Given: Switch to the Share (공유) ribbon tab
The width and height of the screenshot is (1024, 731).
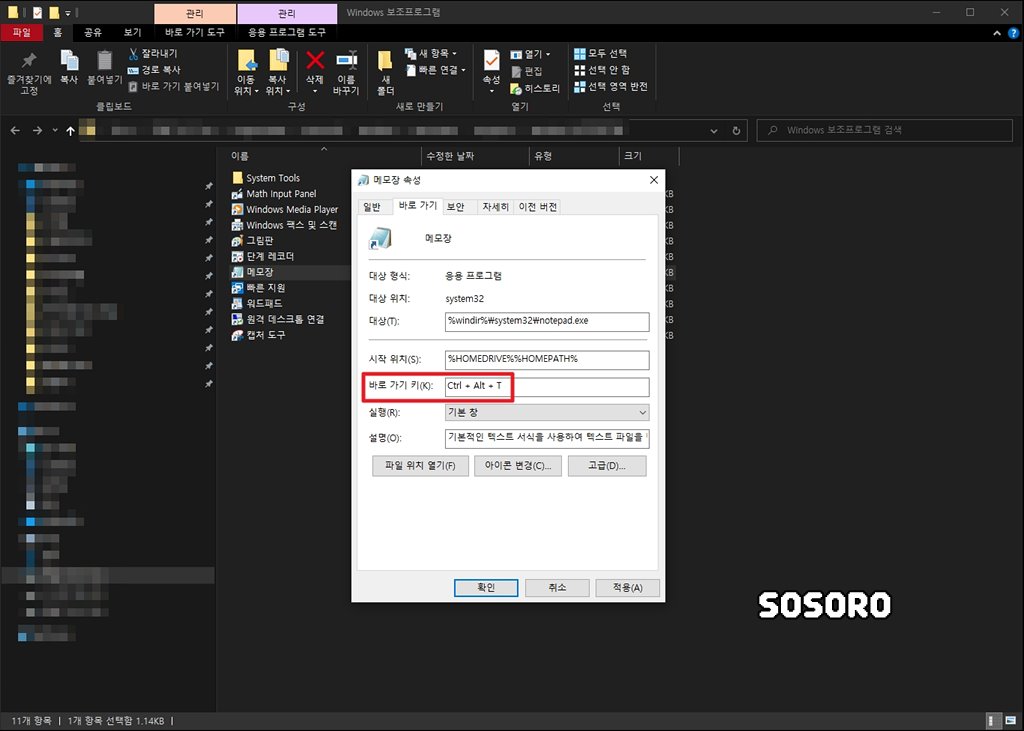Looking at the screenshot, I should click(93, 32).
